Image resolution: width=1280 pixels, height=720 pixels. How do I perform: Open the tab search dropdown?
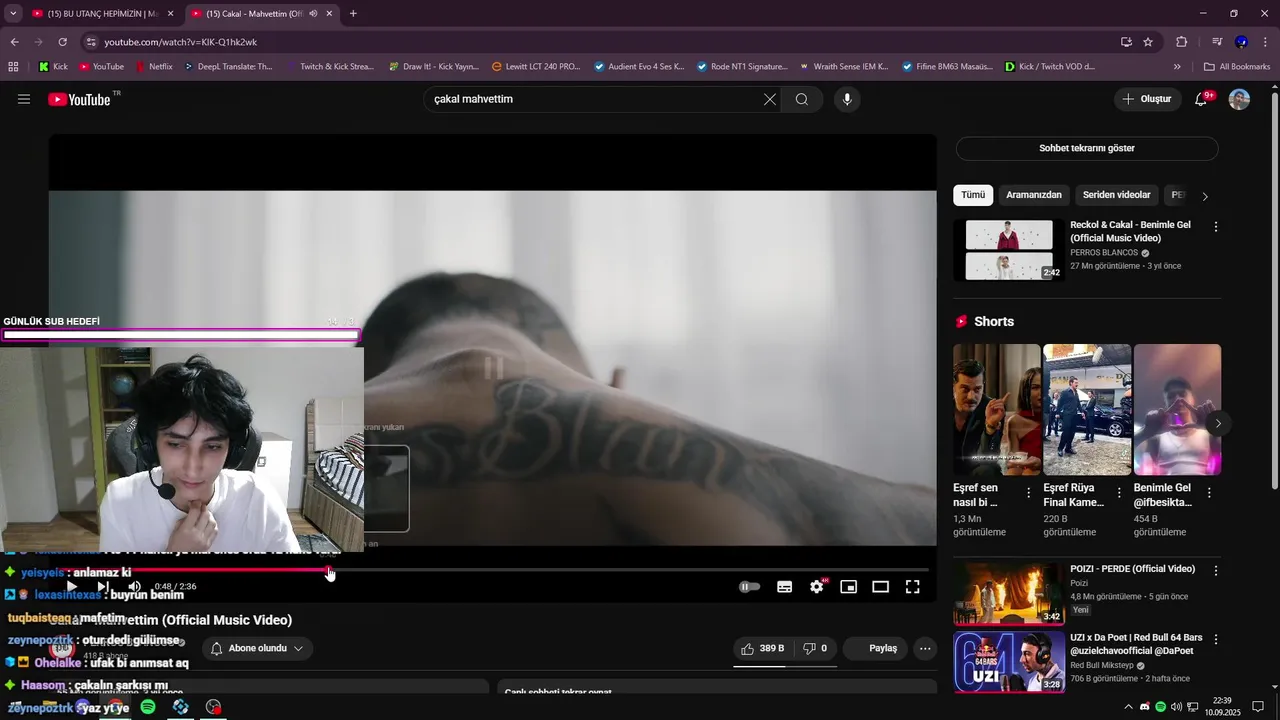[13, 14]
